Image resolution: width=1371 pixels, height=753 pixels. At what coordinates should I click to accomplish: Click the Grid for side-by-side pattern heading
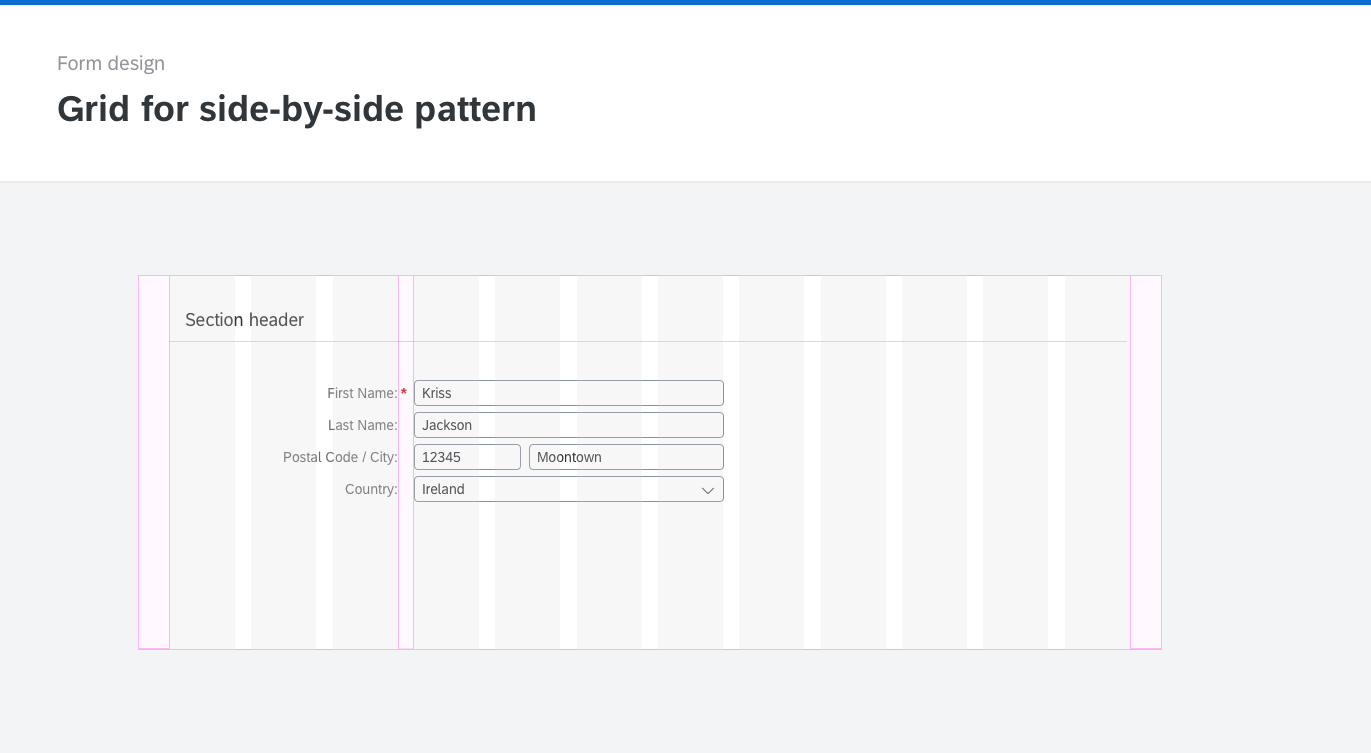296,108
